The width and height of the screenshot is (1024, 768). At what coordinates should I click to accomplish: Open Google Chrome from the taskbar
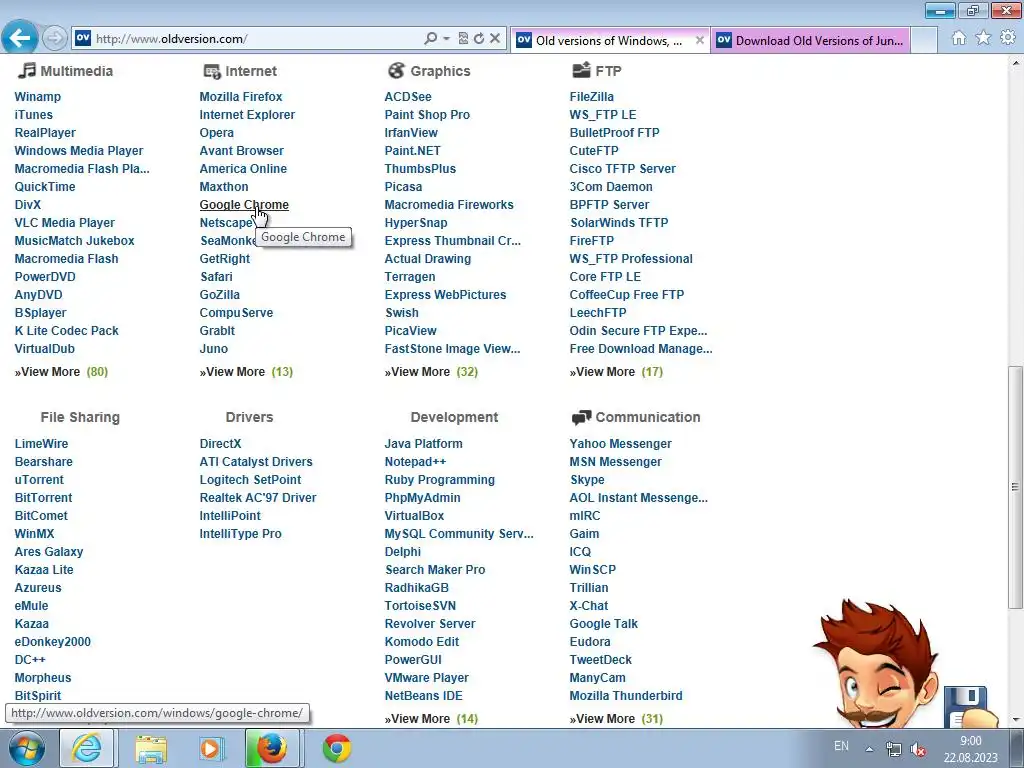337,748
